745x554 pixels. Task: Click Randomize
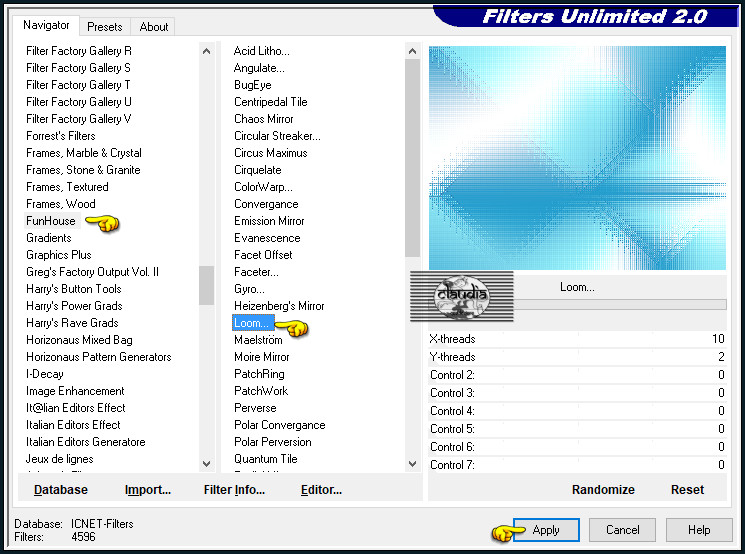603,490
